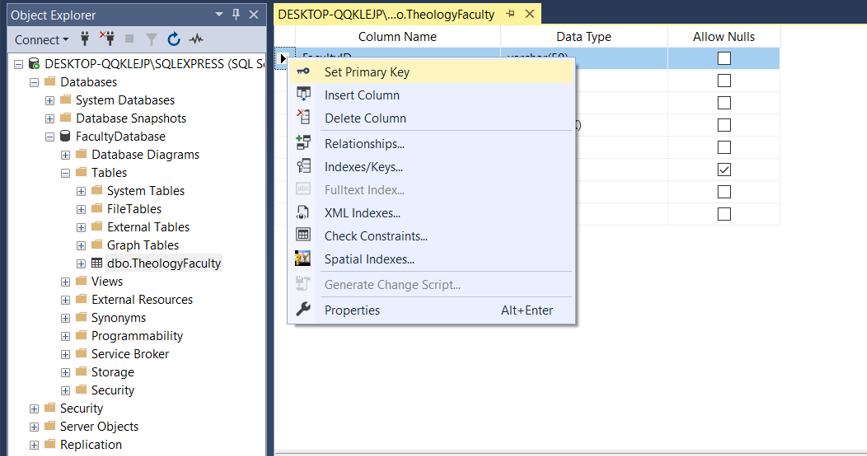This screenshot has width=867, height=456.
Task: Click the server icon for DESKTOP-QQKLEJP\SQLEXPRESS
Action: 34,64
